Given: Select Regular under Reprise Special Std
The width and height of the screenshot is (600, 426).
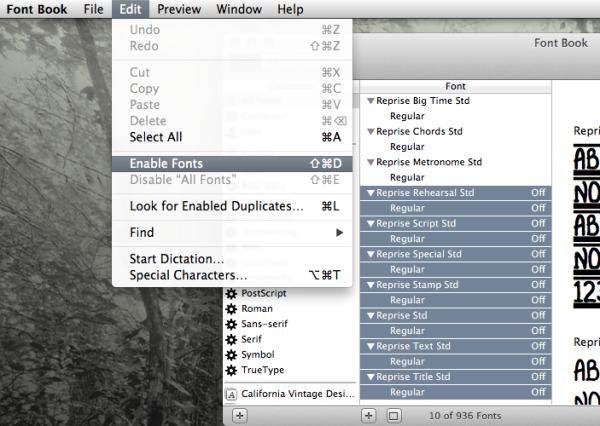Looking at the screenshot, I should (455, 269).
